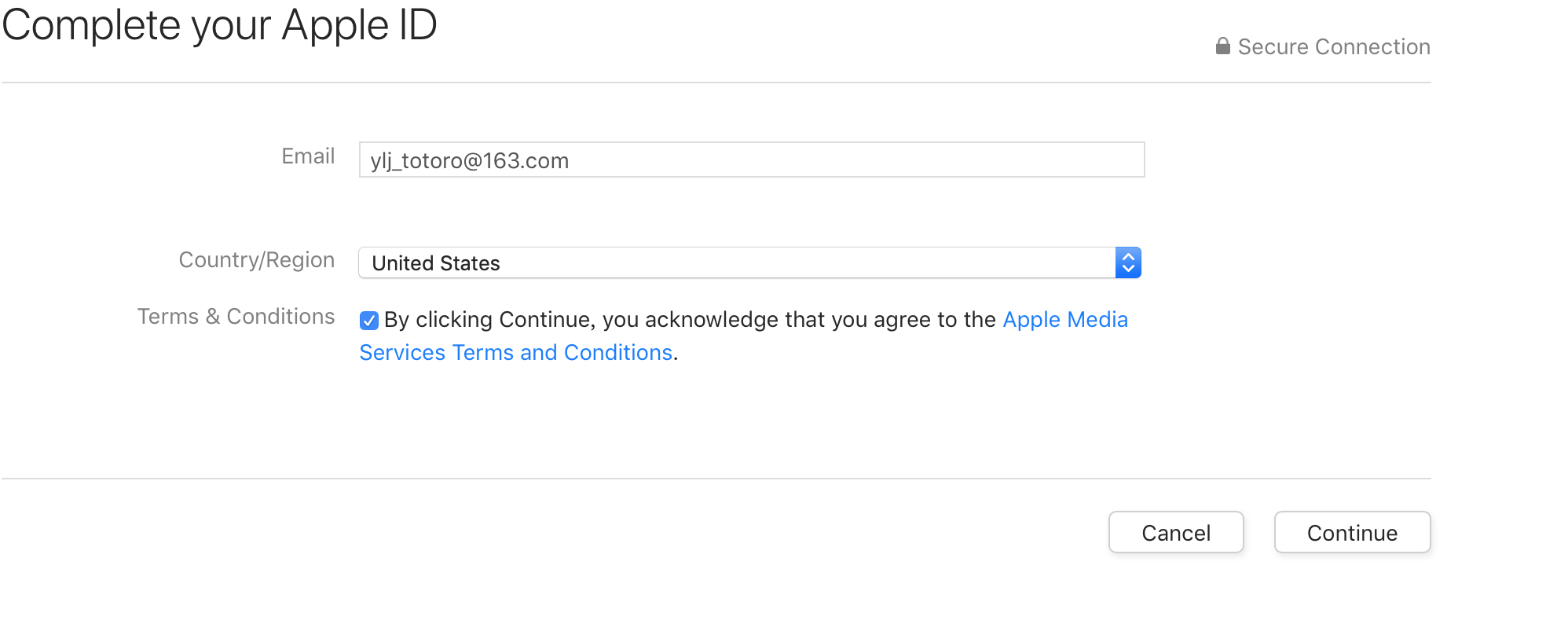Image resolution: width=1568 pixels, height=635 pixels.
Task: Click the Terms & Conditions label
Action: pyautogui.click(x=236, y=316)
